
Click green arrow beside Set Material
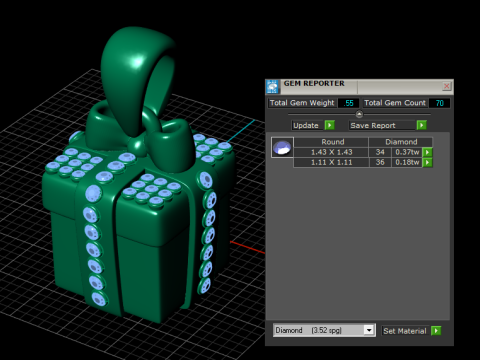click(x=436, y=331)
